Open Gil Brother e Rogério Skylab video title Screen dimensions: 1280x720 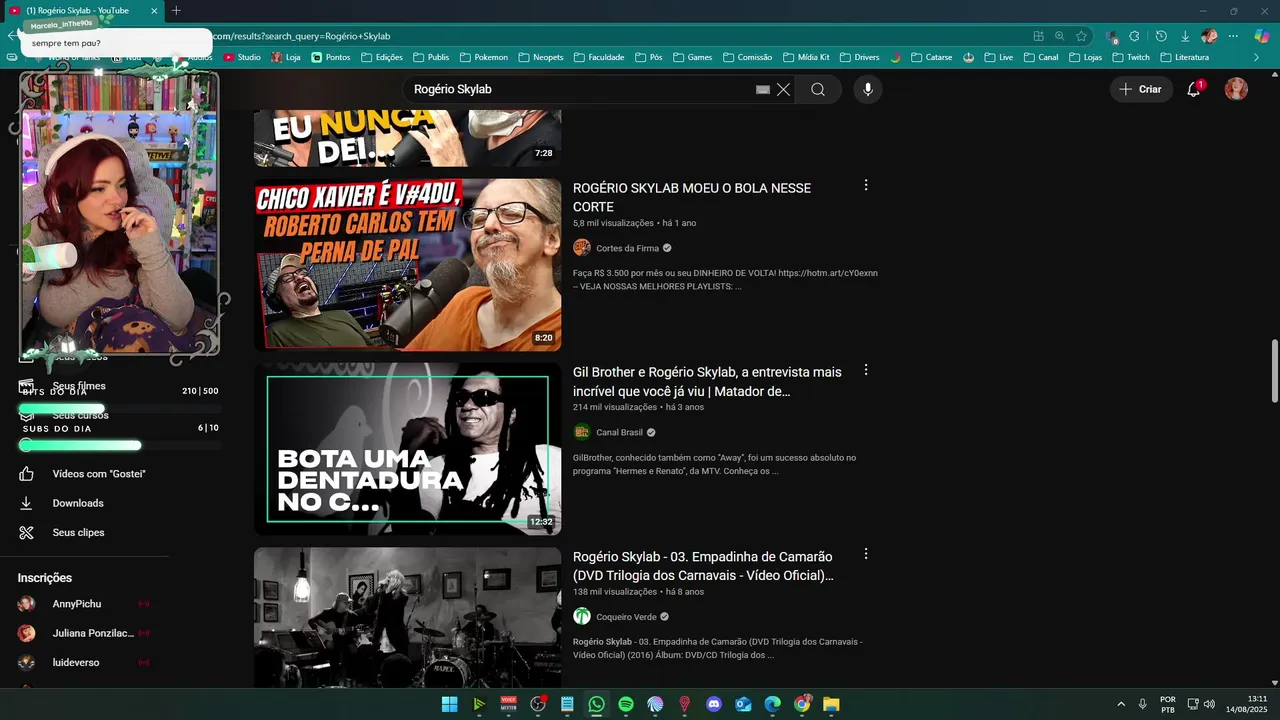point(707,381)
